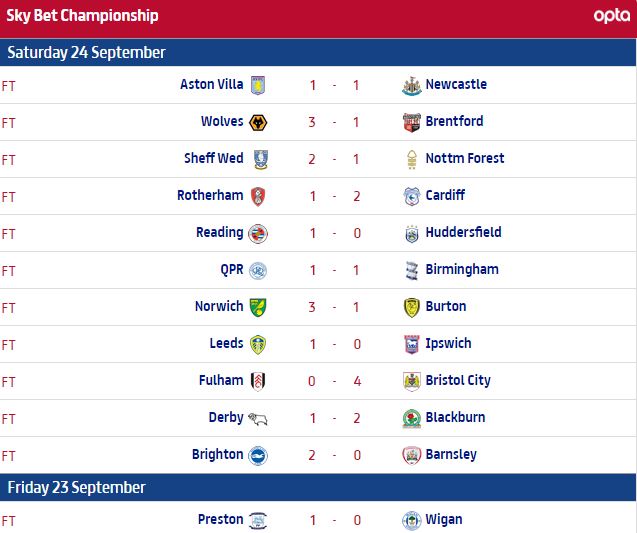Screen dimensions: 637x533
Task: Select the Wigan team name
Action: point(444,519)
